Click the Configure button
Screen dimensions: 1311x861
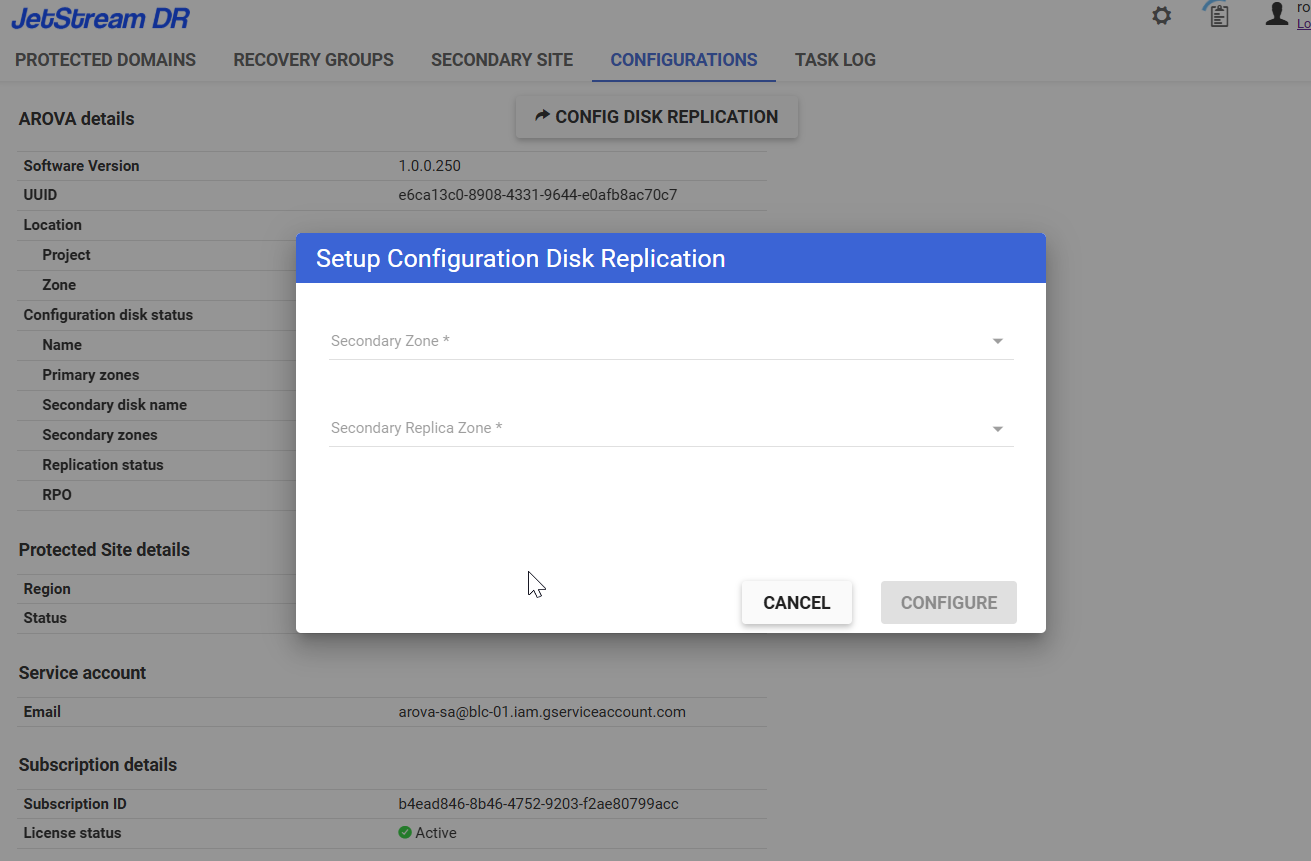click(x=948, y=603)
